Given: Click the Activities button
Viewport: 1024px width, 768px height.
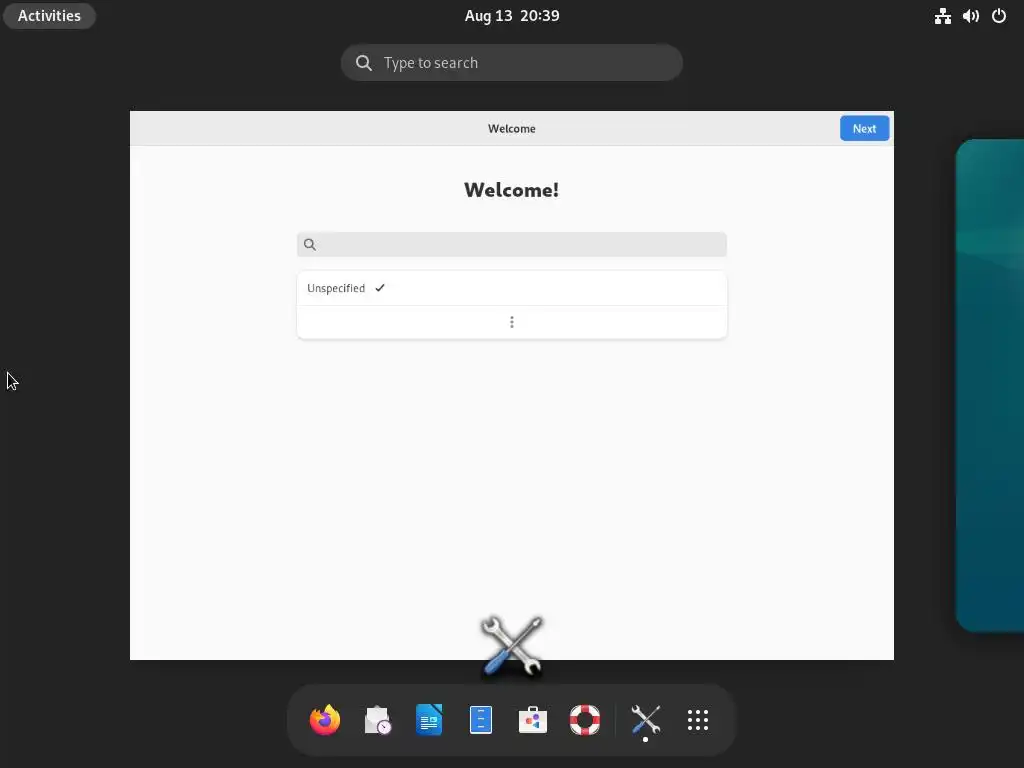Looking at the screenshot, I should [x=49, y=16].
